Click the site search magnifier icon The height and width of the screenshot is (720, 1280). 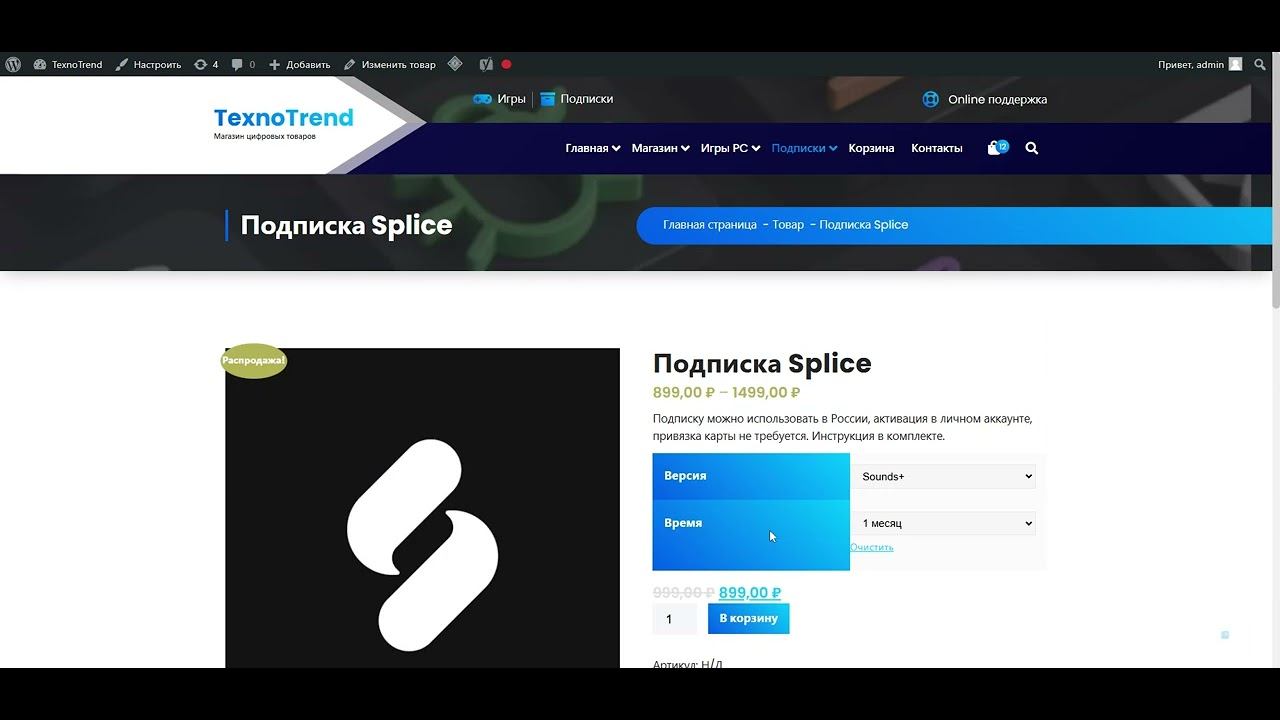pos(1032,148)
